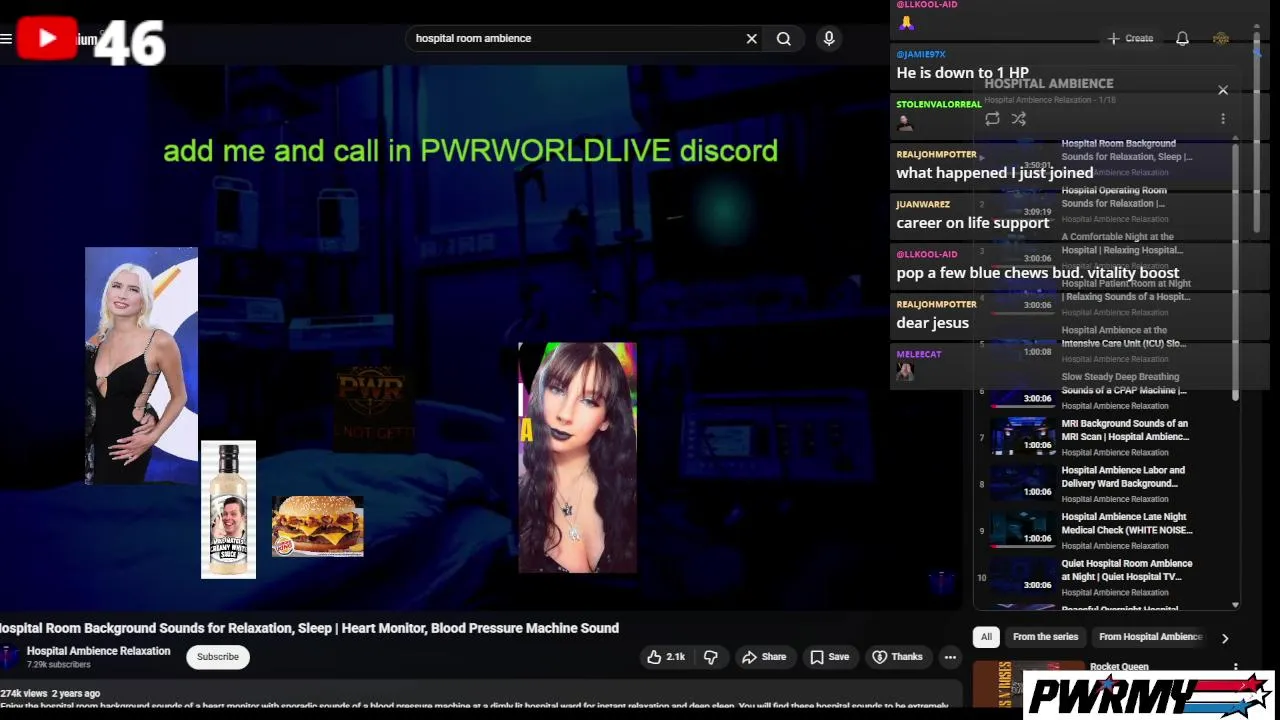Viewport: 1280px width, 720px height.
Task: Open Hospital Ambience Relaxation channel avatar
Action: coord(9,657)
